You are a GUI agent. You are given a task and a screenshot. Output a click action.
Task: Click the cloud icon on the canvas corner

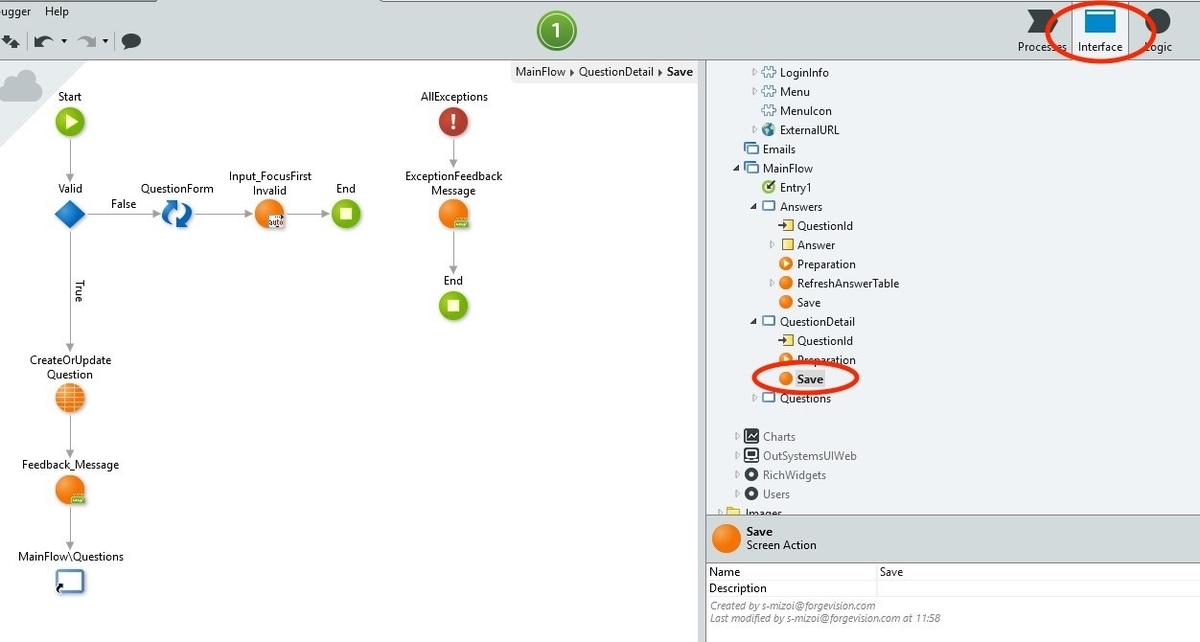[x=20, y=88]
